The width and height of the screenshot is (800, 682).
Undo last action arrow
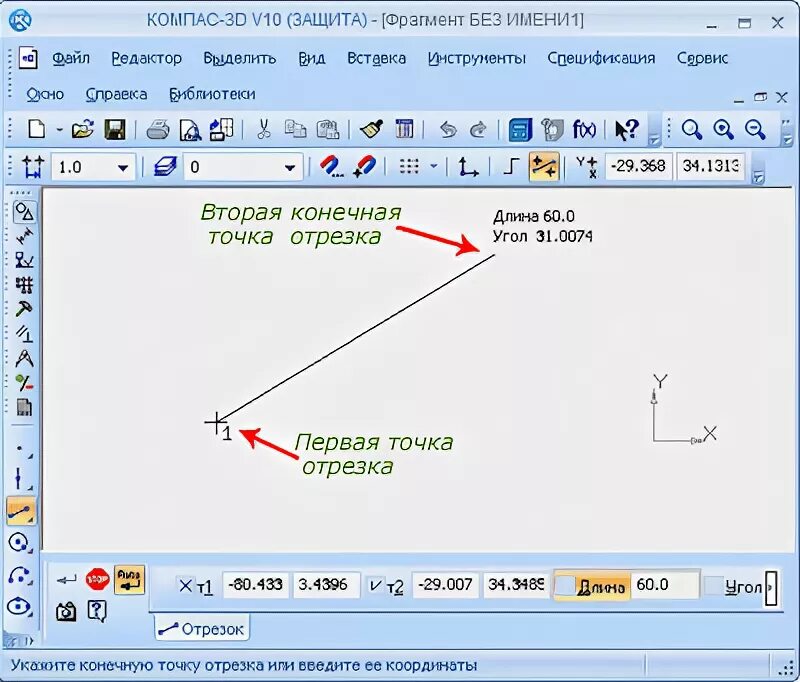point(448,130)
